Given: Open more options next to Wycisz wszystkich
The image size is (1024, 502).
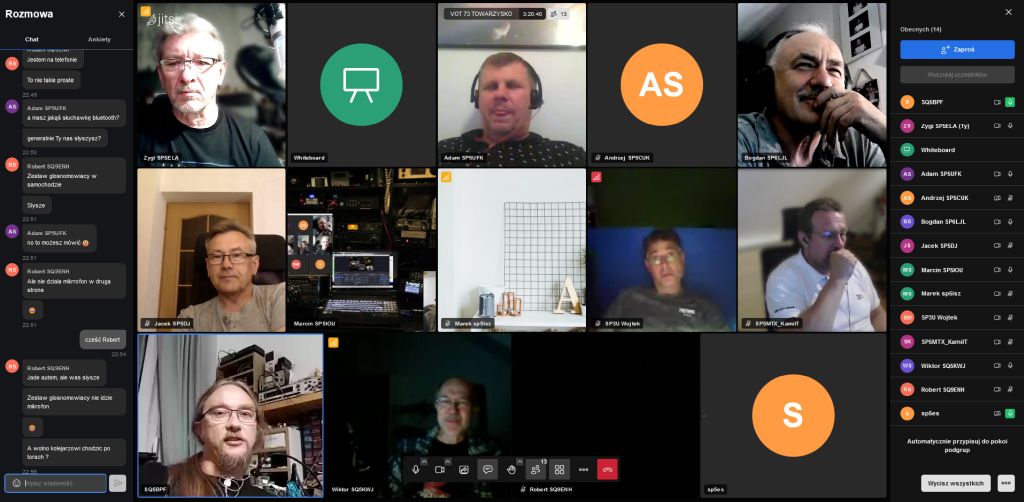Looking at the screenshot, I should coord(1006,483).
